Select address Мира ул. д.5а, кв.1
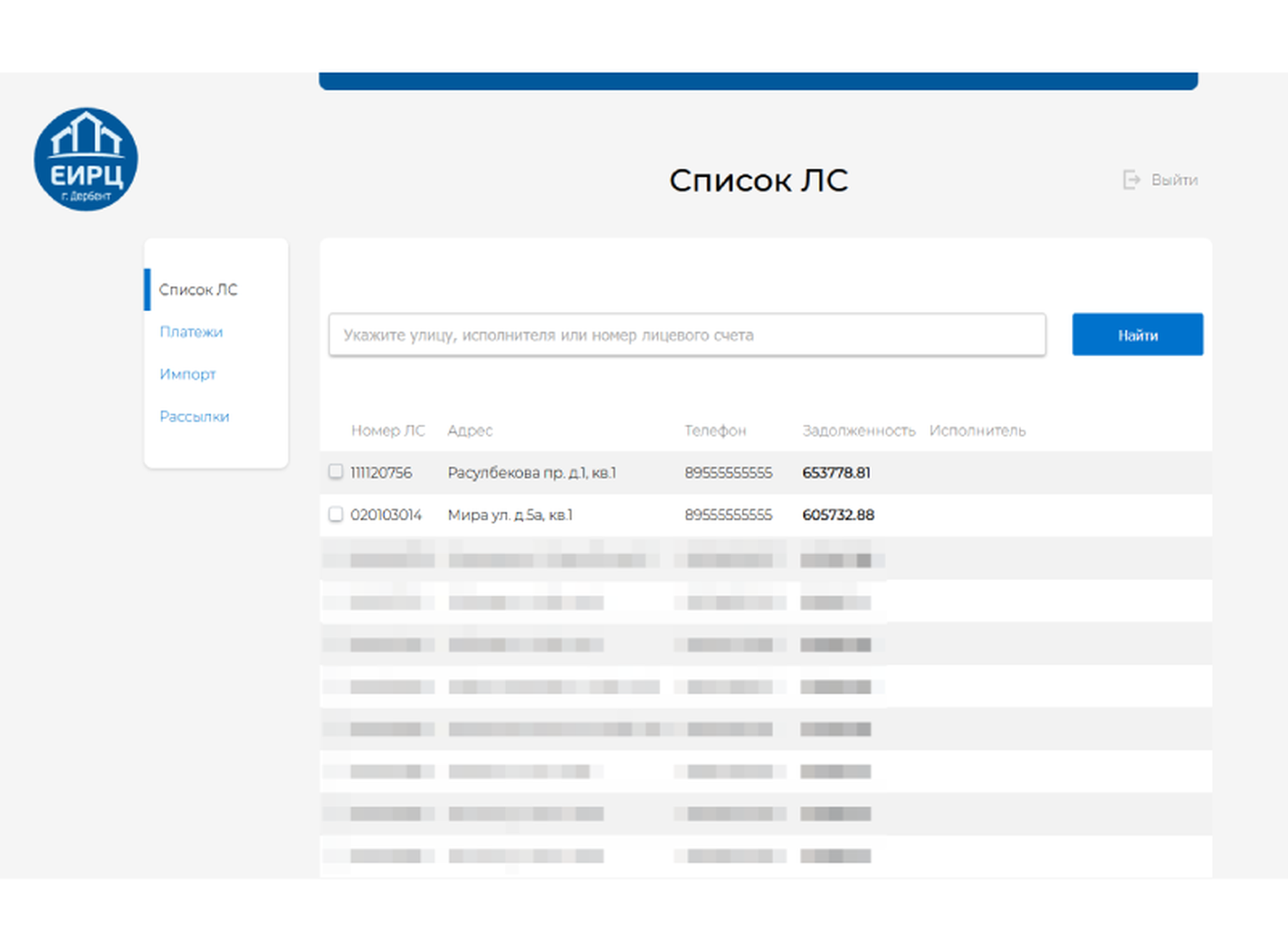 coord(510,515)
